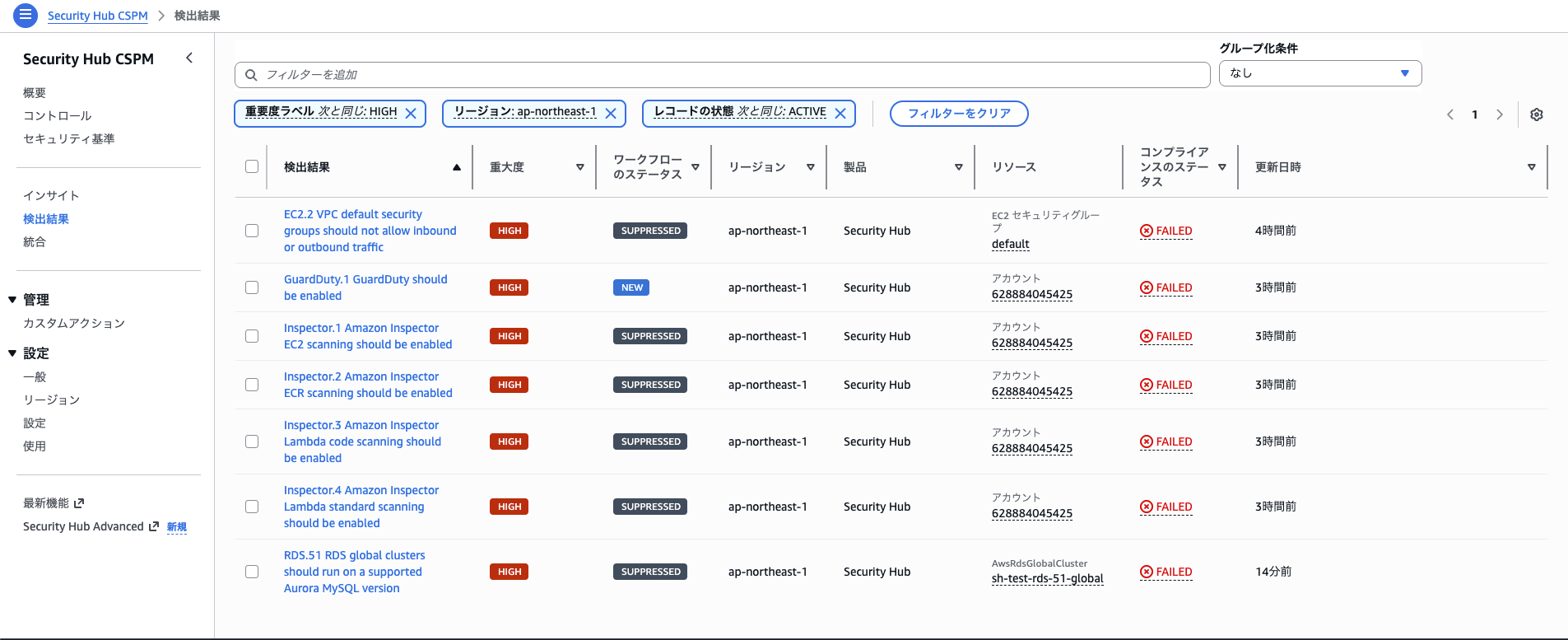Open the グループ化条件 dropdown
This screenshot has width=1568, height=640.
point(1320,73)
